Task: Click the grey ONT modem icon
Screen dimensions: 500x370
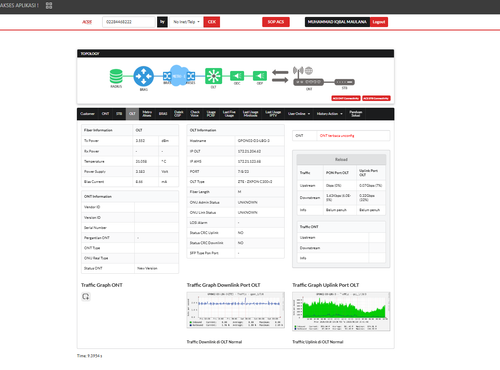Action: pos(308,81)
